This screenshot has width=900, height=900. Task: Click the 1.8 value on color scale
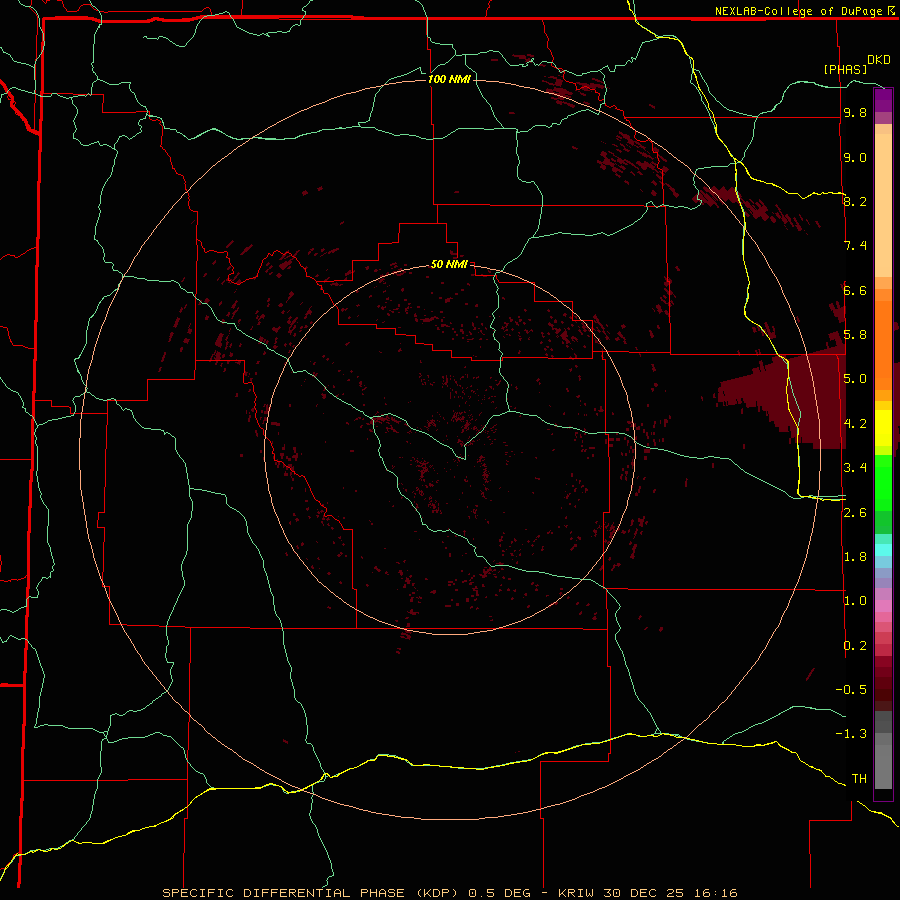(x=855, y=557)
